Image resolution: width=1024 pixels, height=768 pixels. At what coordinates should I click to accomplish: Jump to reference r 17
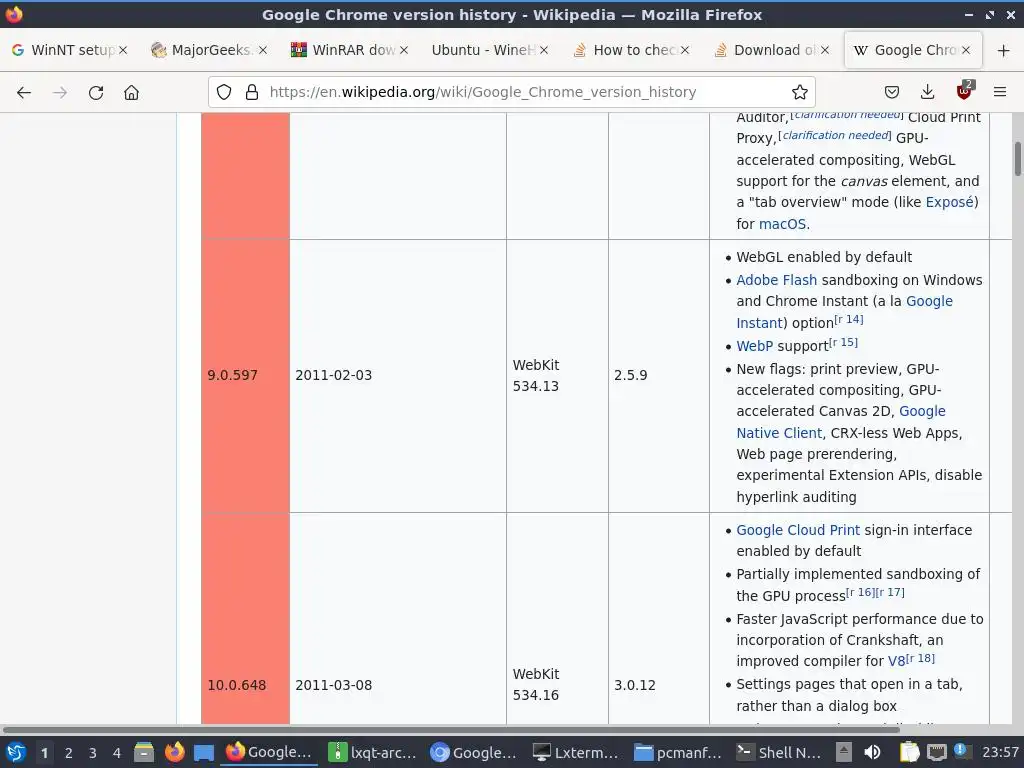pyautogui.click(x=890, y=592)
